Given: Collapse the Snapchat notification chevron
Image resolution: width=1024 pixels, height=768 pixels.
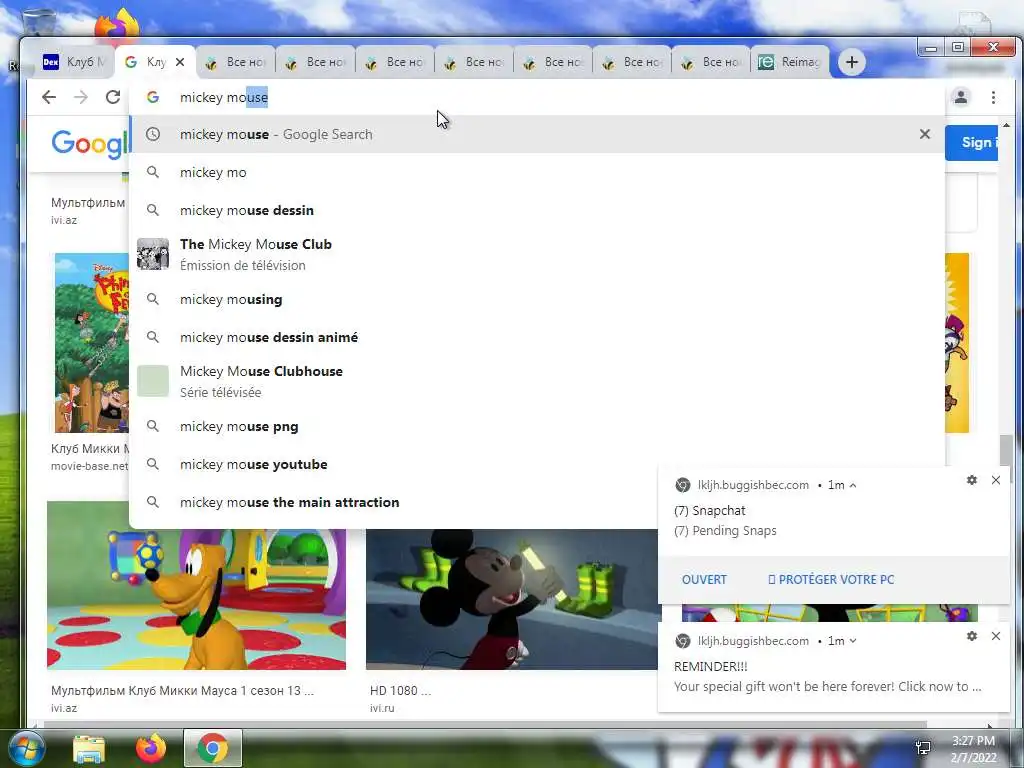Looking at the screenshot, I should tap(853, 485).
